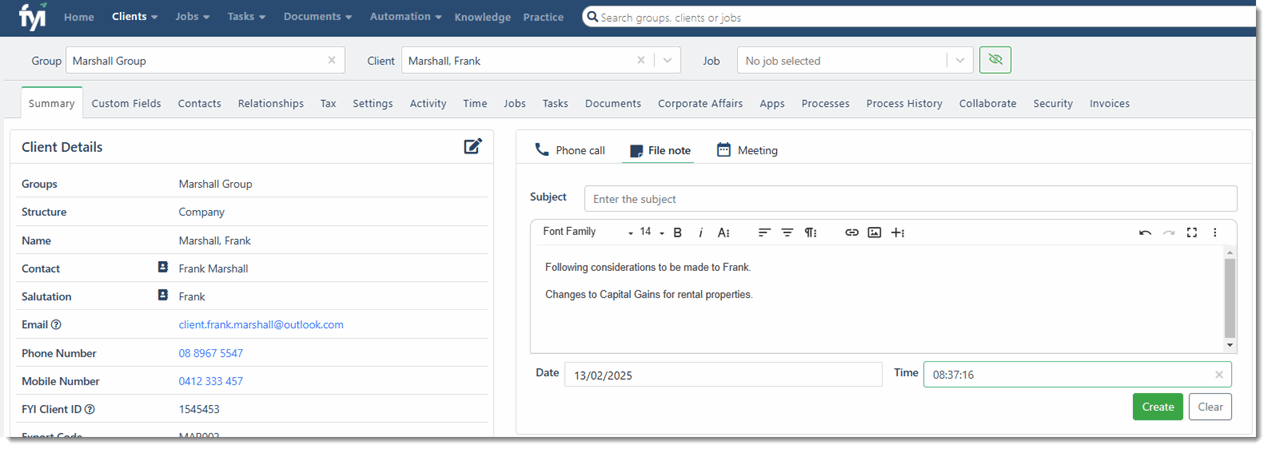Image resolution: width=1268 pixels, height=449 pixels.
Task: Select the Meeting tab
Action: point(747,150)
